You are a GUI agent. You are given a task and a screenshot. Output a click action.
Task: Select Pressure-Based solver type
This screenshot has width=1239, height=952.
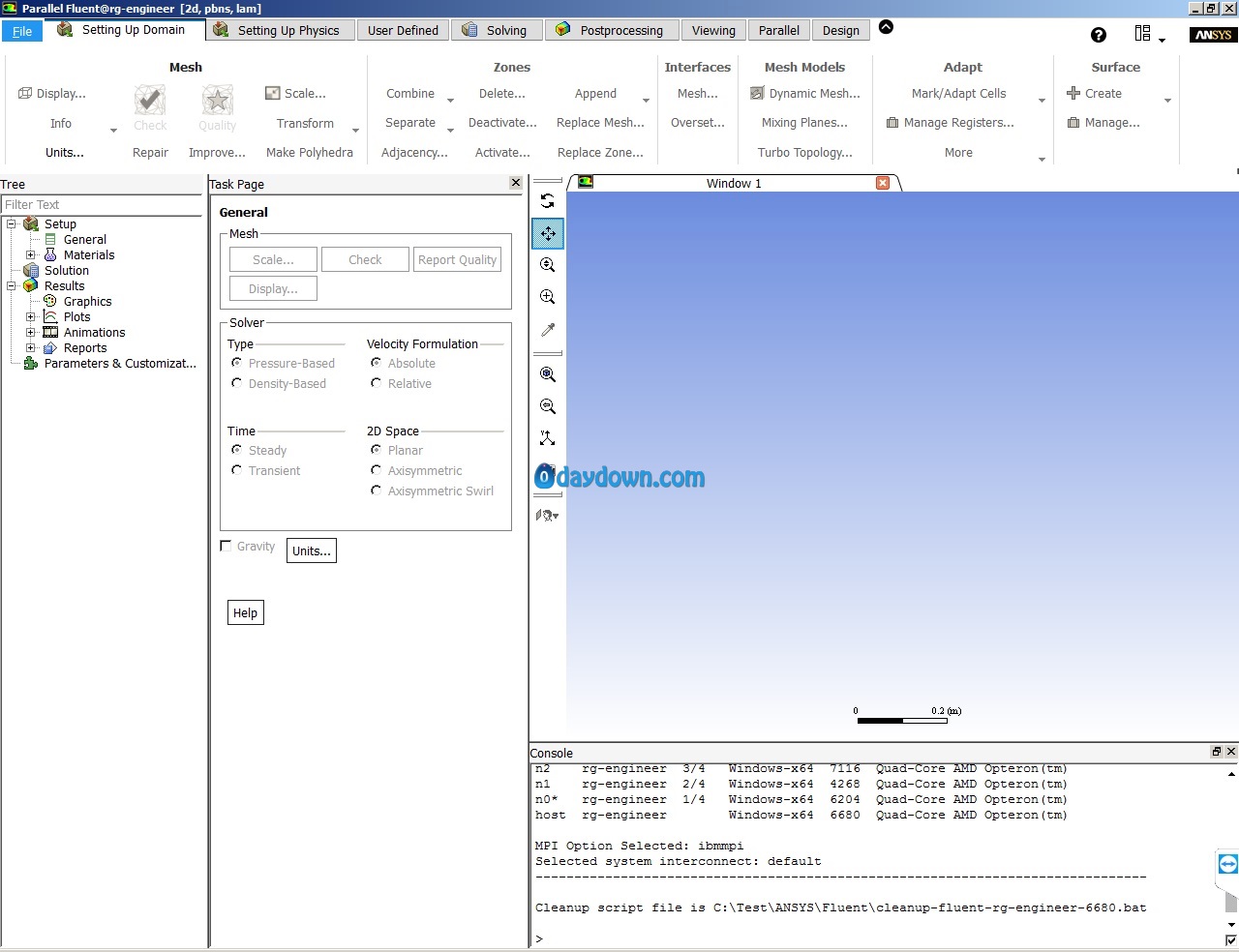coord(283,364)
